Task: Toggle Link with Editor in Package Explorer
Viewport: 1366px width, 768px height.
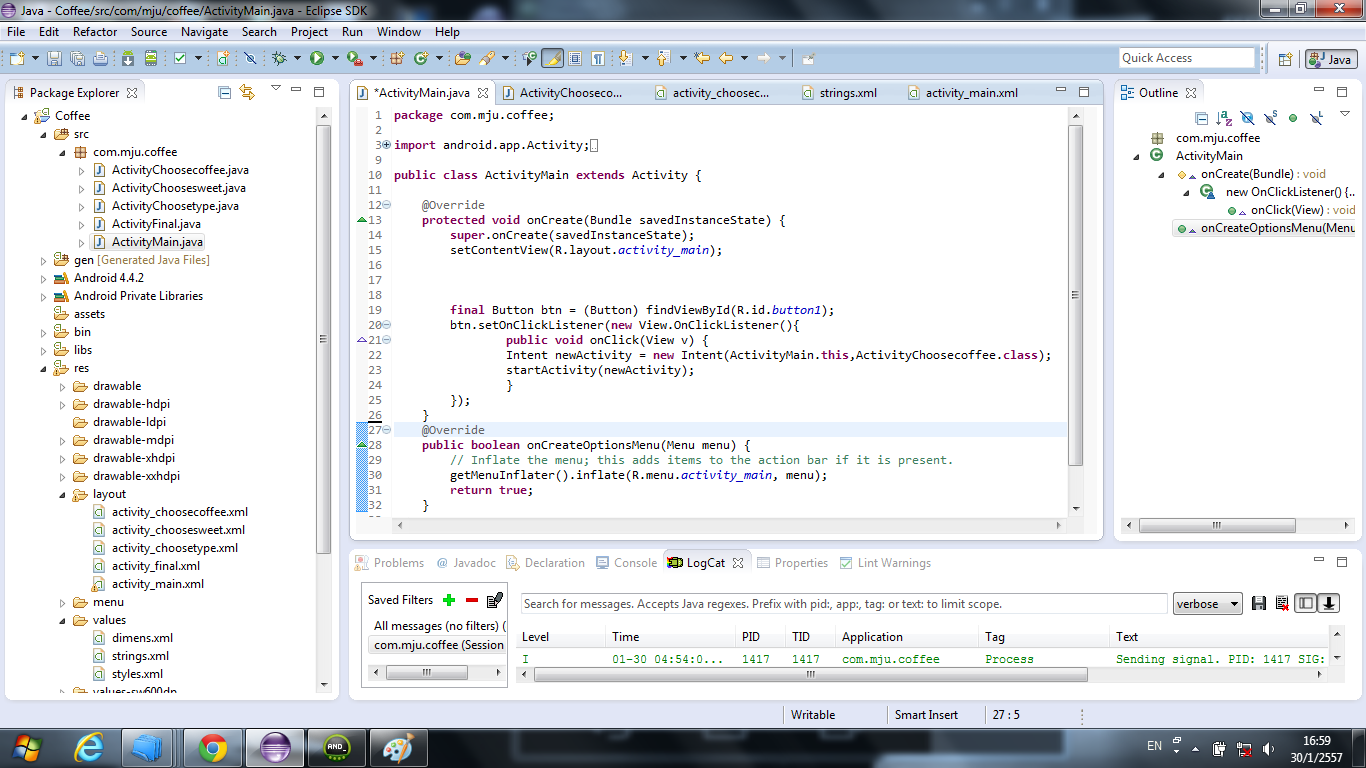Action: click(x=247, y=92)
